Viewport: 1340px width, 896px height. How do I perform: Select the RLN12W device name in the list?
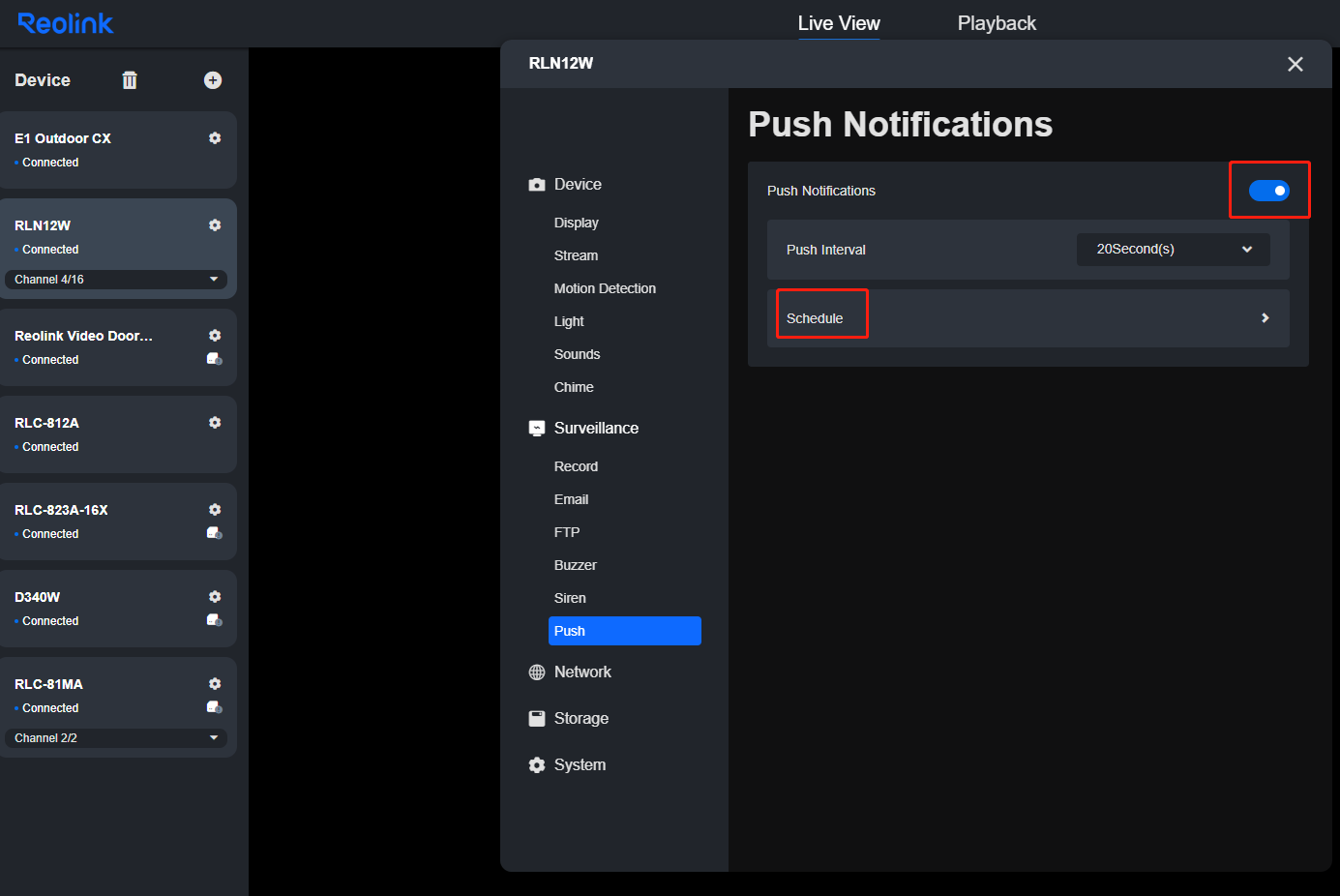click(x=43, y=225)
